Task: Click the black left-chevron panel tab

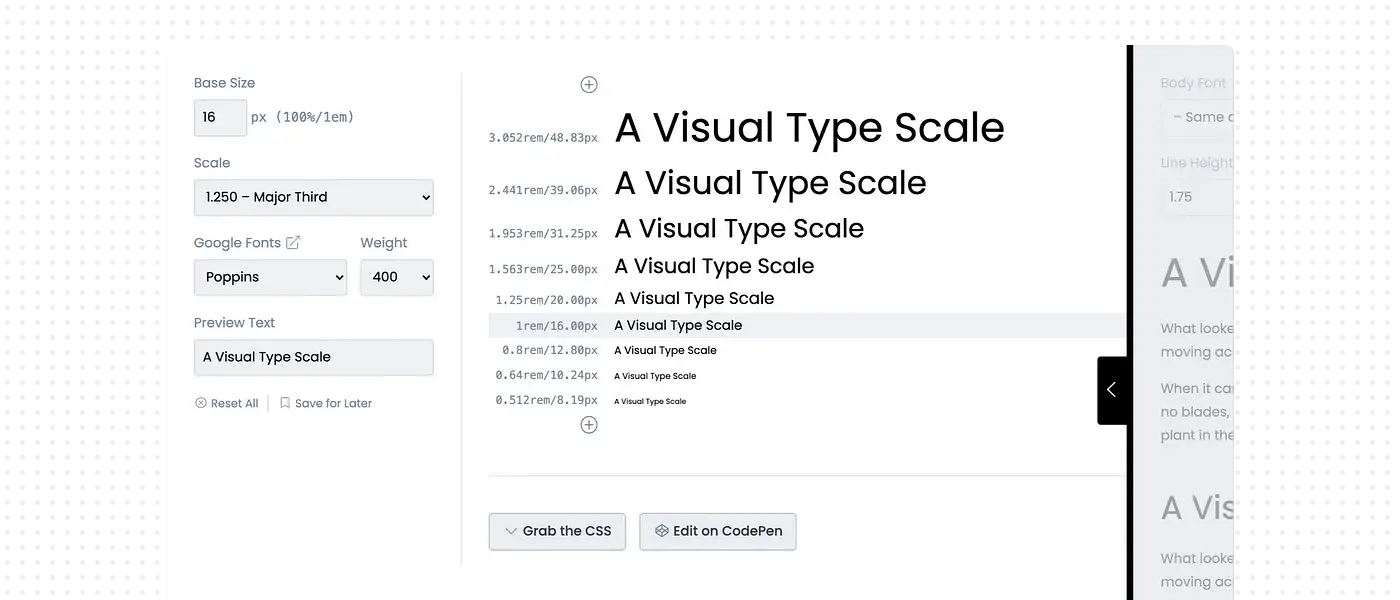Action: click(1112, 390)
